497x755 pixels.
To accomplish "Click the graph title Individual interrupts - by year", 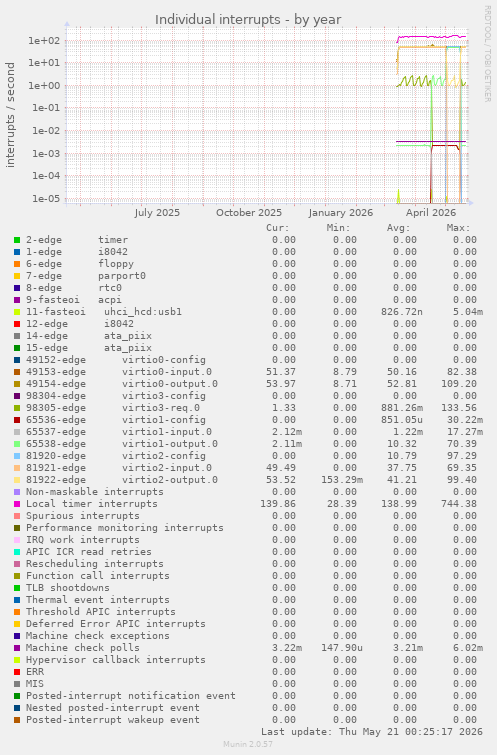I will pyautogui.click(x=248, y=20).
